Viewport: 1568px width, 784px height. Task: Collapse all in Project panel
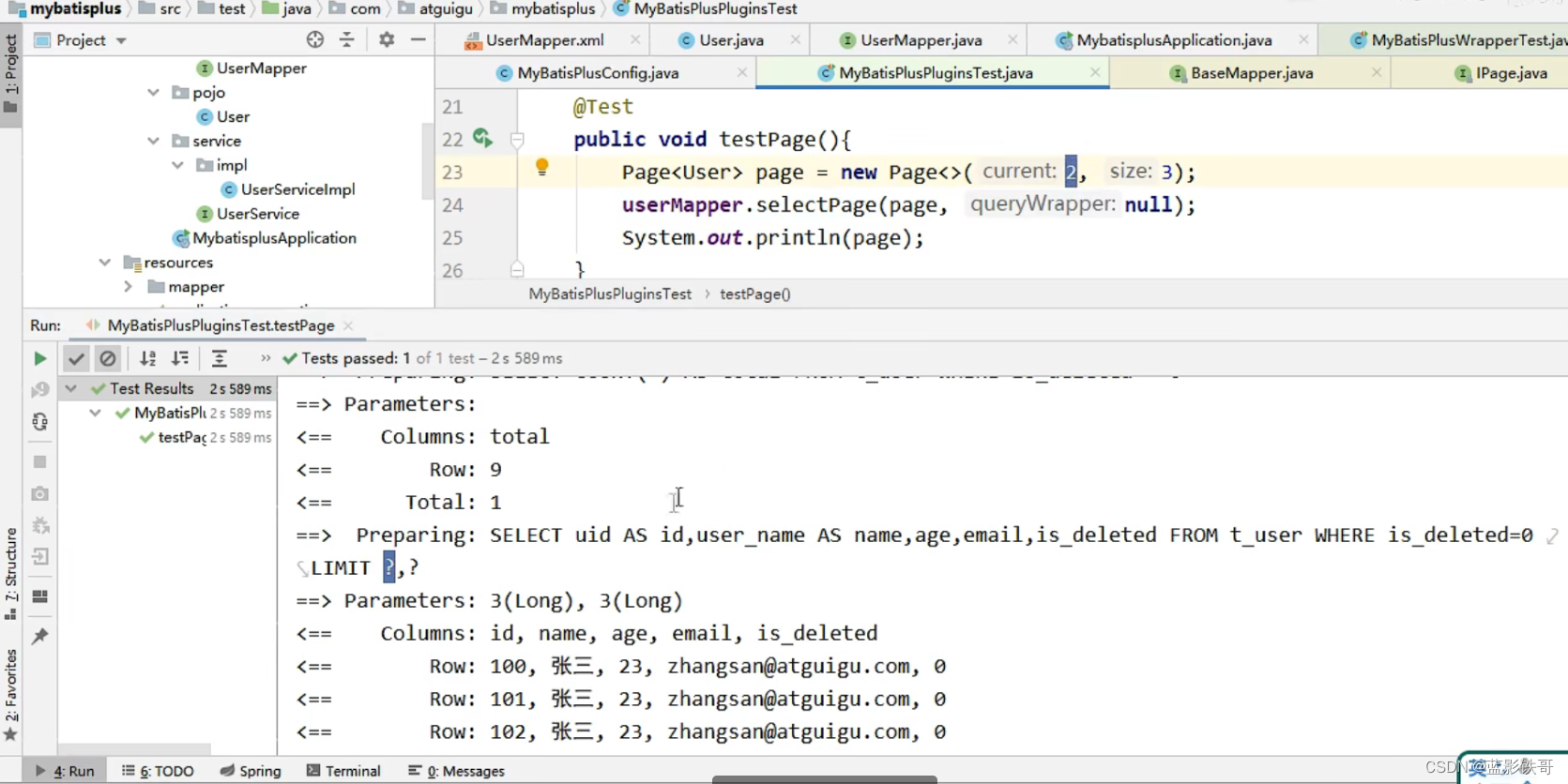(x=347, y=39)
